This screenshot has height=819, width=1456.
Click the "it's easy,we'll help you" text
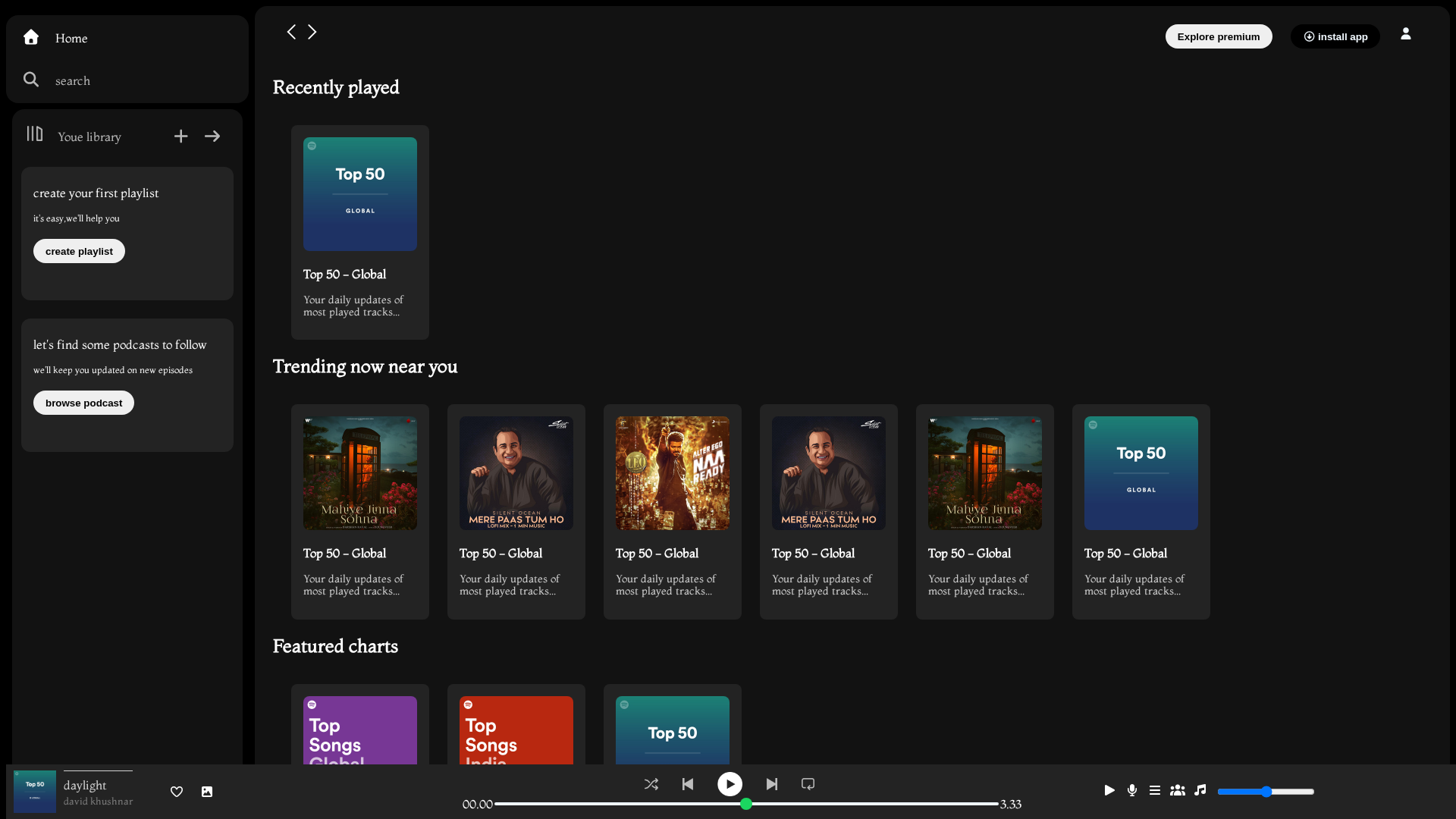tap(77, 218)
